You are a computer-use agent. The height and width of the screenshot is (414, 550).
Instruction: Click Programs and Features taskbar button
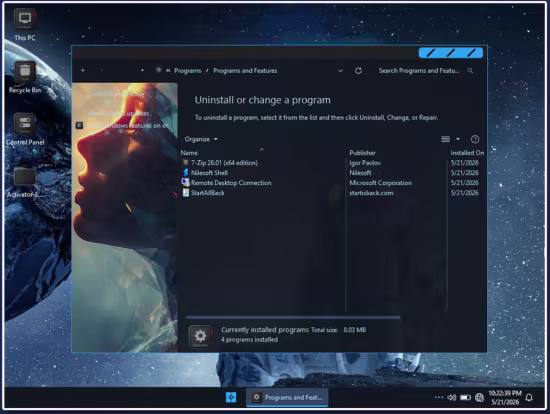click(x=287, y=398)
